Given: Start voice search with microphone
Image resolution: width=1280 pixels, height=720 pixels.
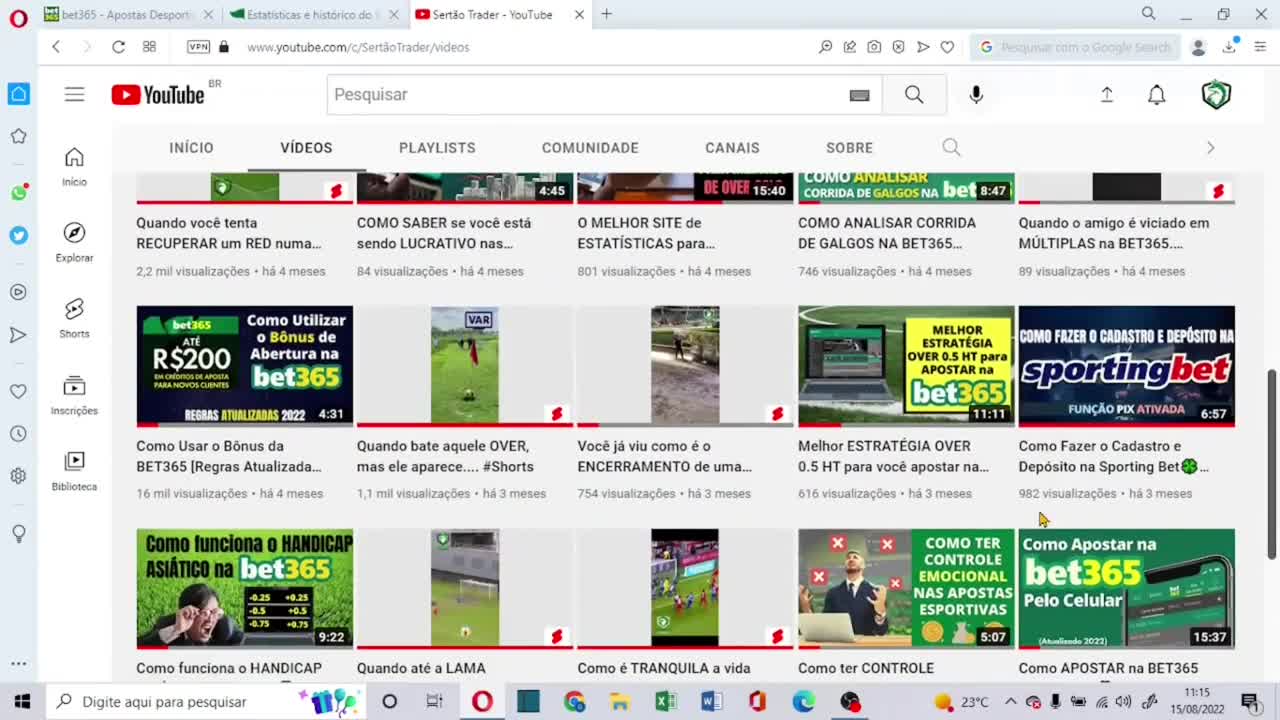Looking at the screenshot, I should click(976, 94).
